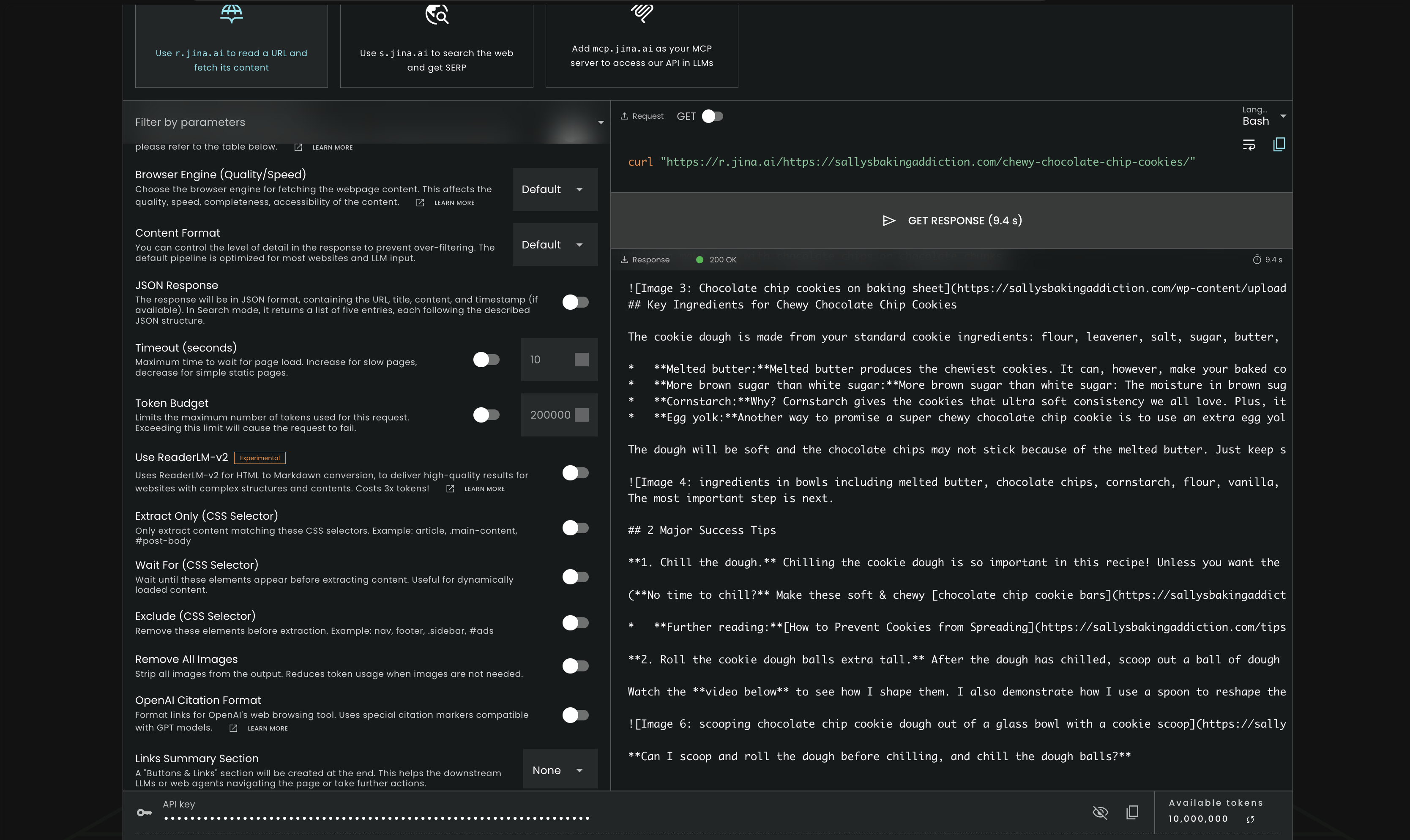This screenshot has width=1410, height=840.
Task: Open Browser Engine Default dropdown
Action: (x=555, y=189)
